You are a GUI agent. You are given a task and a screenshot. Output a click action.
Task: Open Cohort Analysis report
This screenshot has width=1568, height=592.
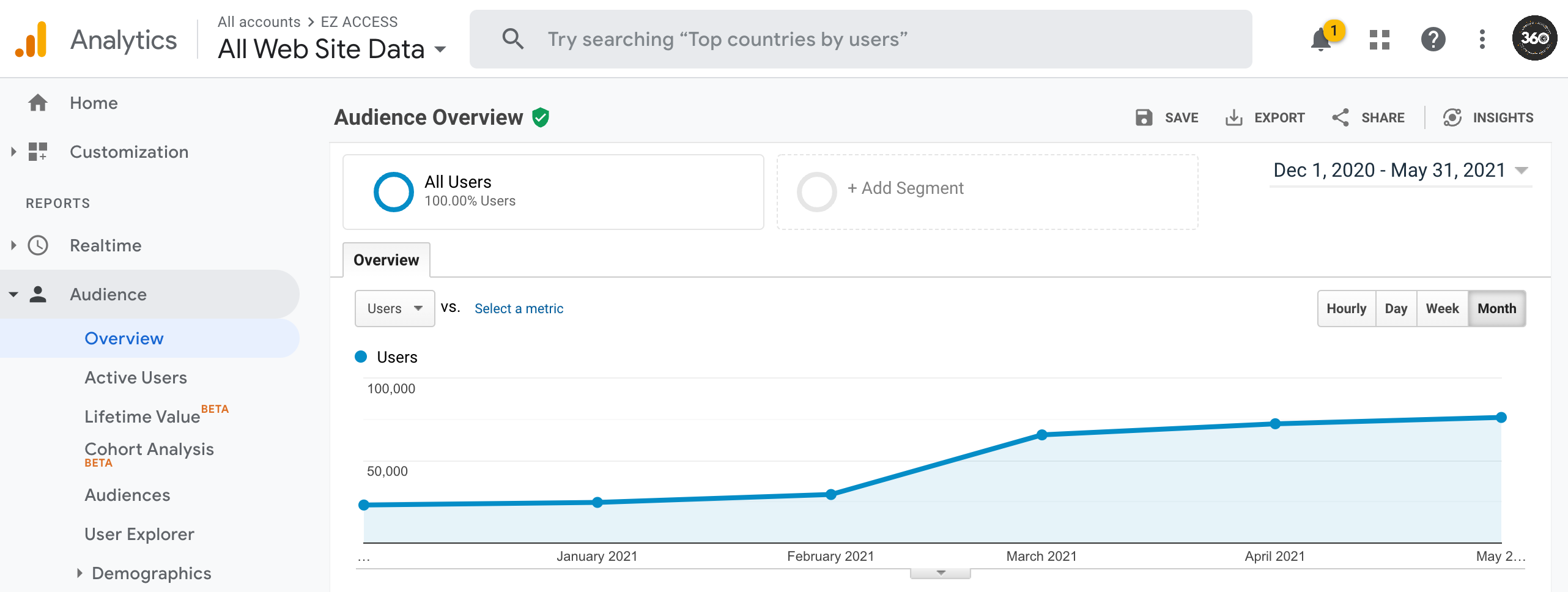149,449
